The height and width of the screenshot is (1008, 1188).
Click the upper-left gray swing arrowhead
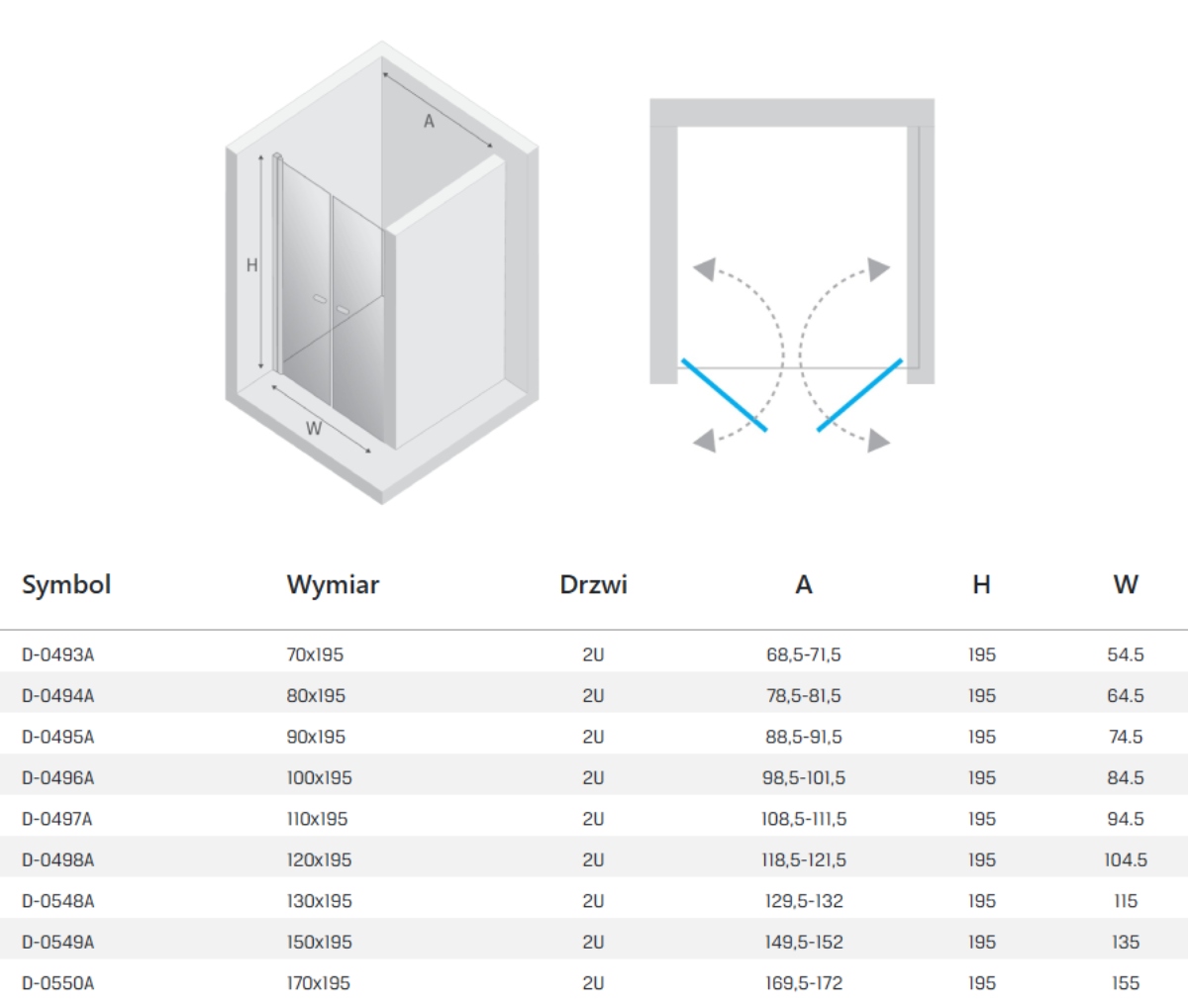[704, 268]
